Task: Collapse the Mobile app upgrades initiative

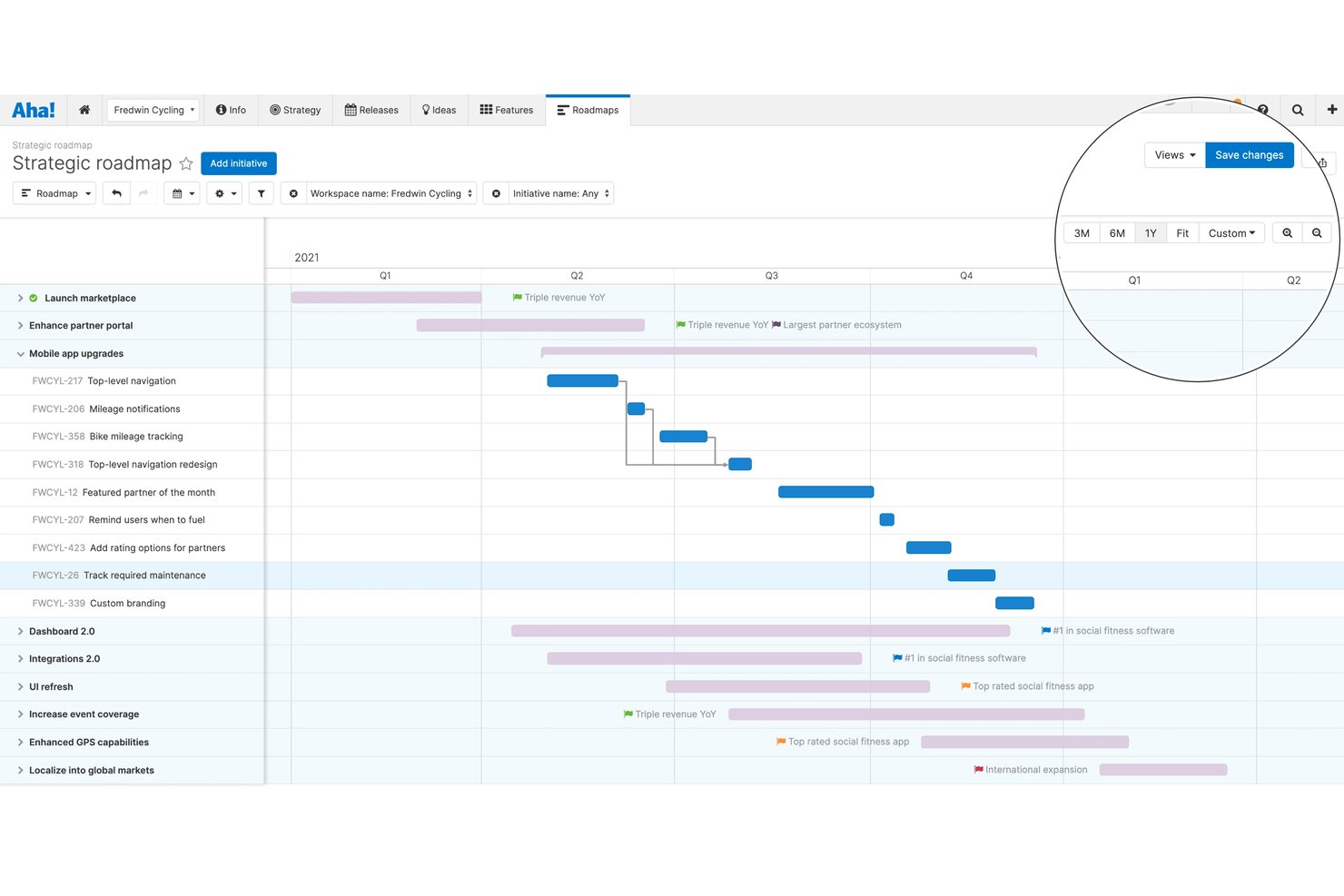Action: 20,354
